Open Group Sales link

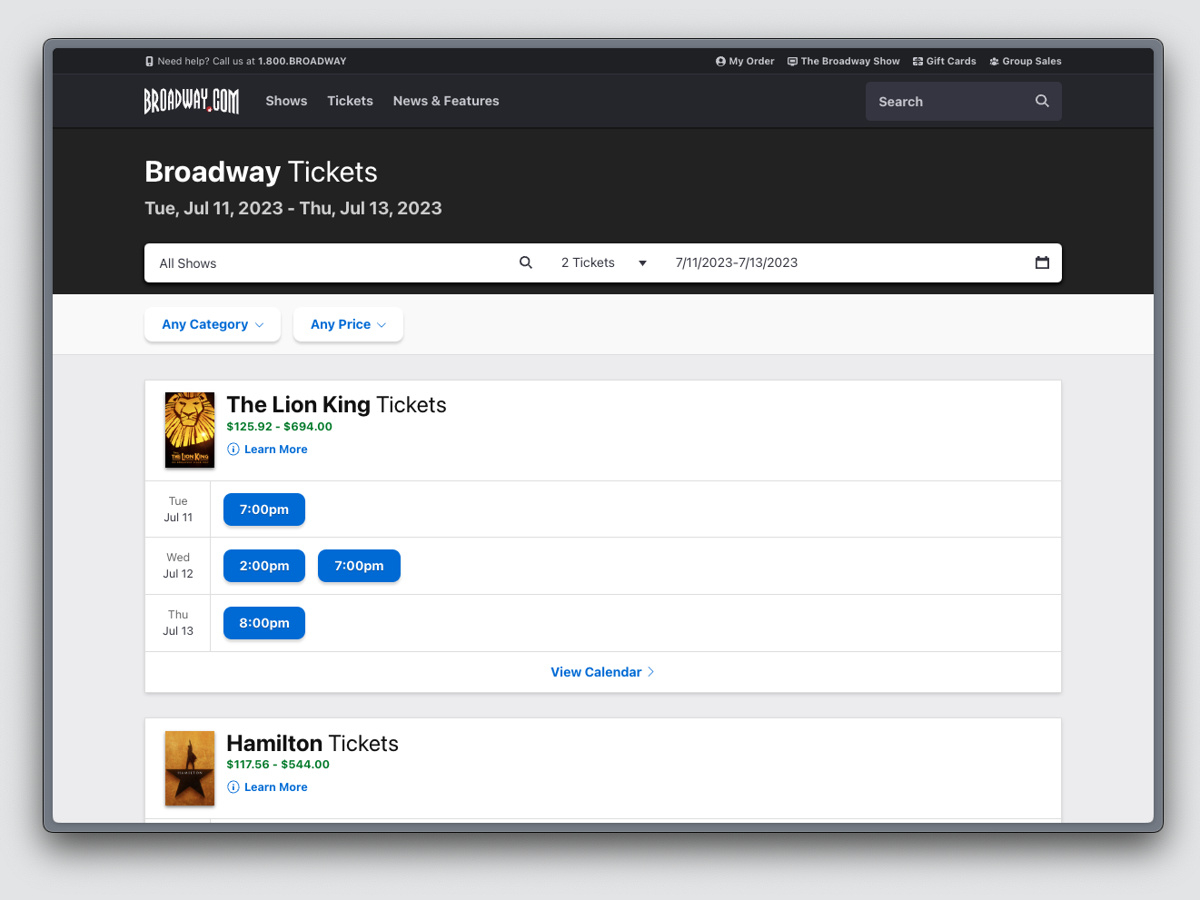coord(1025,61)
